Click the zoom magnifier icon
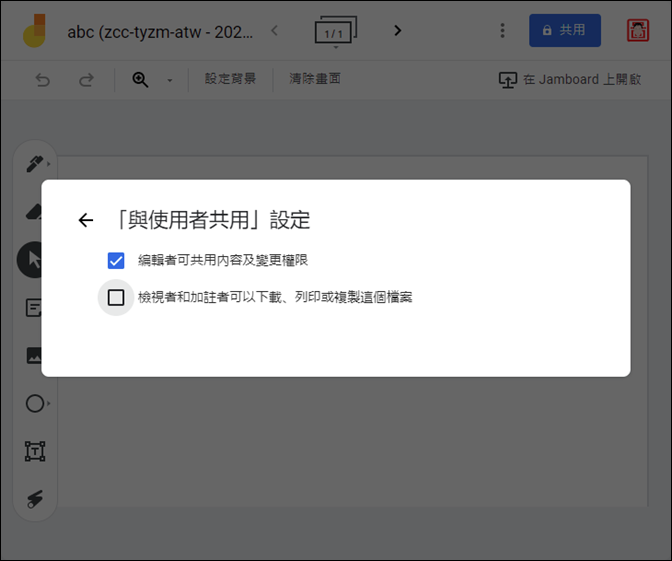This screenshot has height=561, width=672. 140,80
